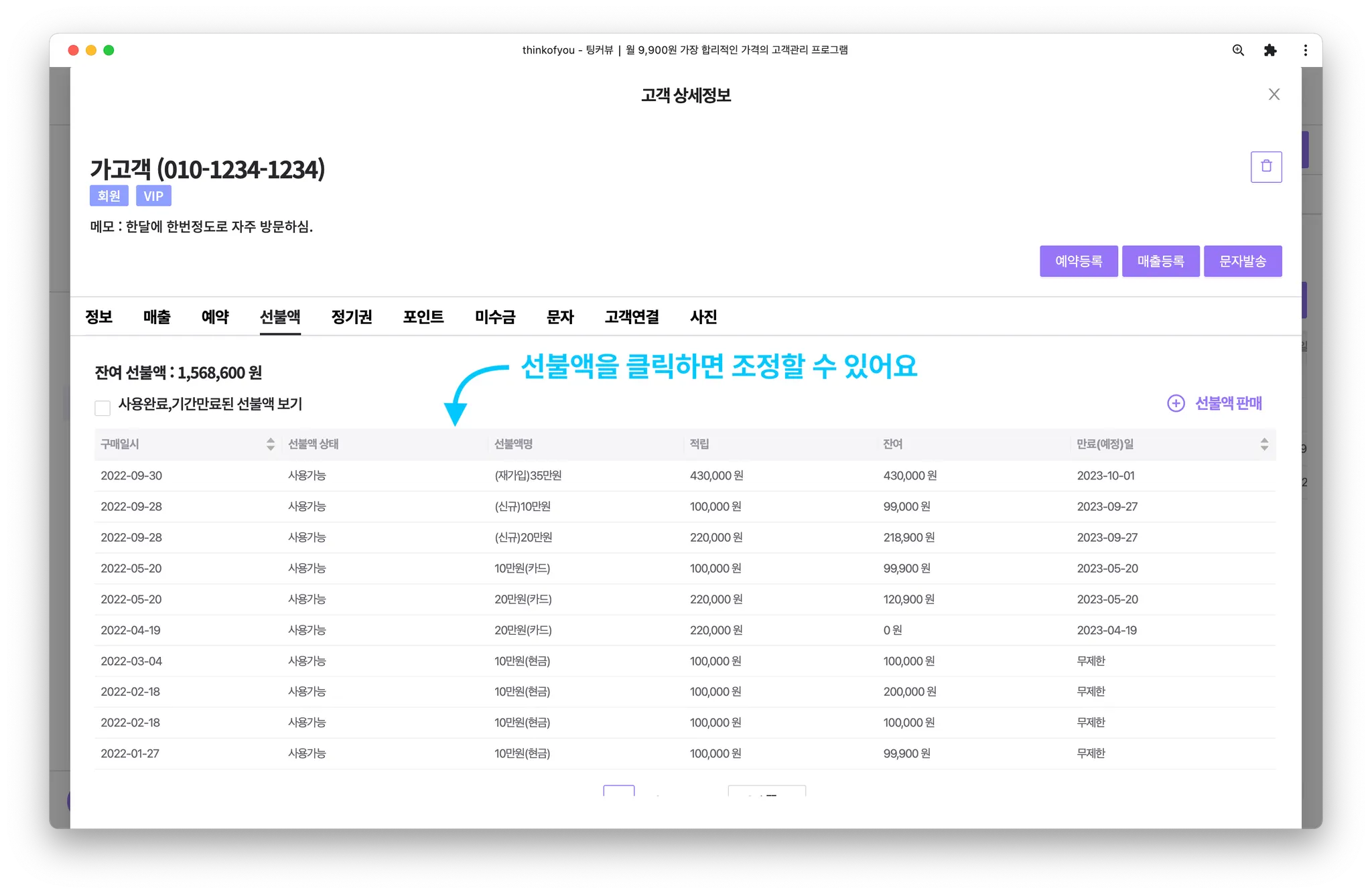Enable 사용완료,기간만료된 선불액 보기 checkbox
This screenshot has height=894, width=1372.
click(x=102, y=408)
